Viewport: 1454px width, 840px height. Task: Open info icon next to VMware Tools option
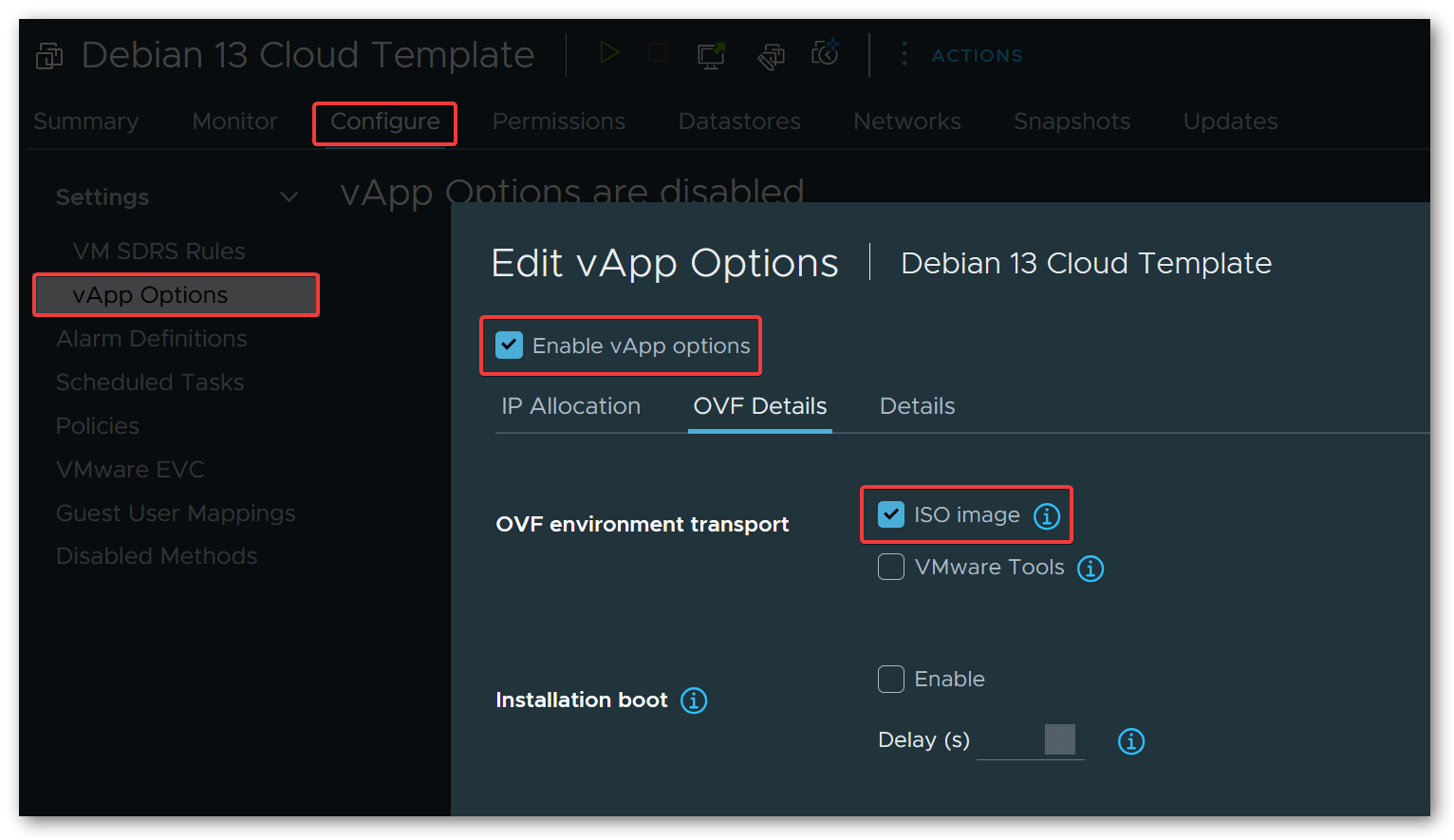(x=1090, y=568)
